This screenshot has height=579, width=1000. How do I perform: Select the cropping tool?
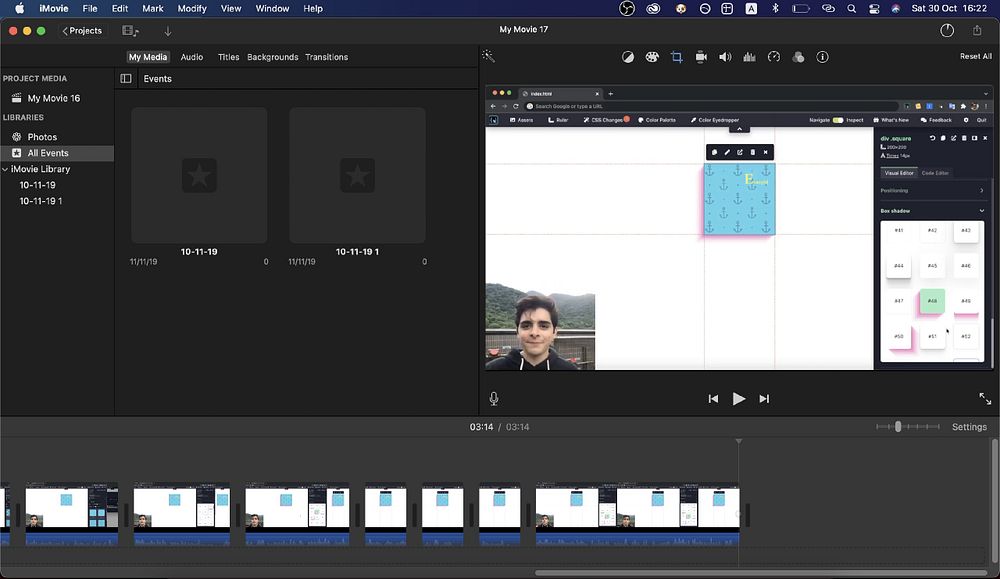click(677, 57)
